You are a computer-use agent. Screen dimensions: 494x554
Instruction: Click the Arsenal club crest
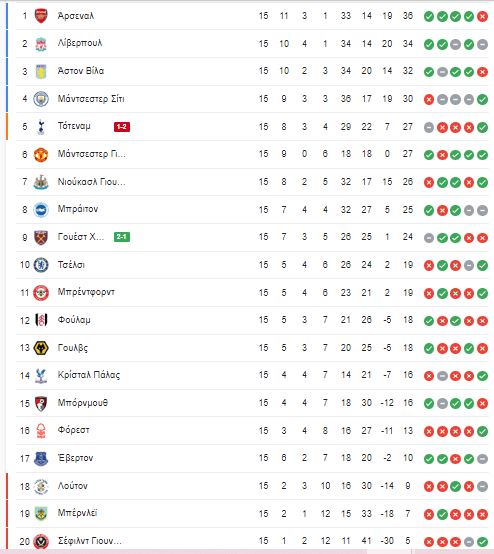coord(41,16)
